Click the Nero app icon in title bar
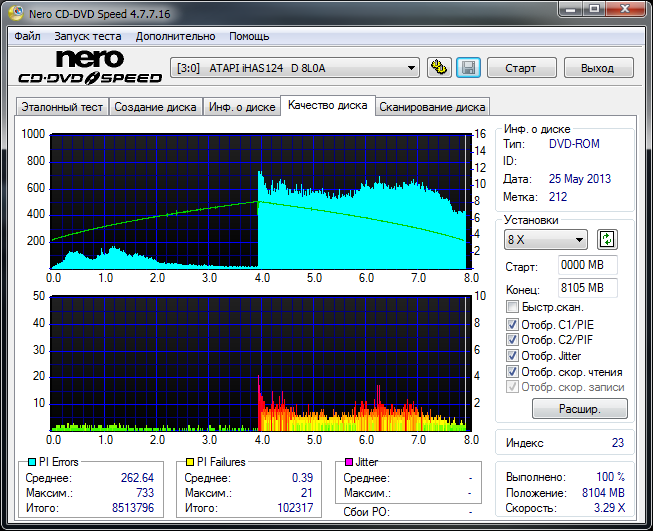The image size is (653, 531). pos(16,13)
